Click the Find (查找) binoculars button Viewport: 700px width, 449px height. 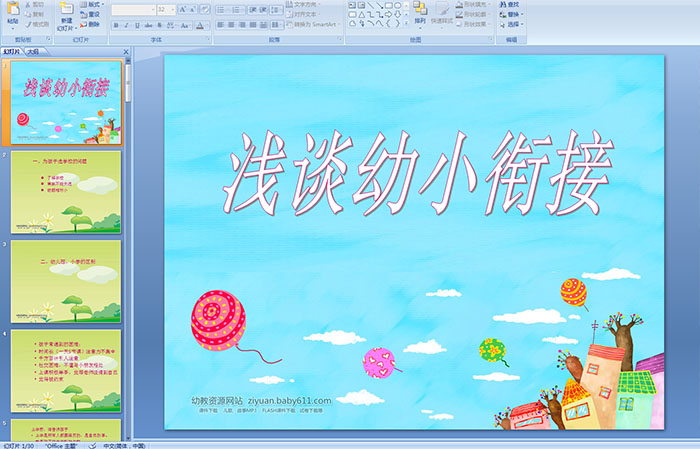[509, 4]
